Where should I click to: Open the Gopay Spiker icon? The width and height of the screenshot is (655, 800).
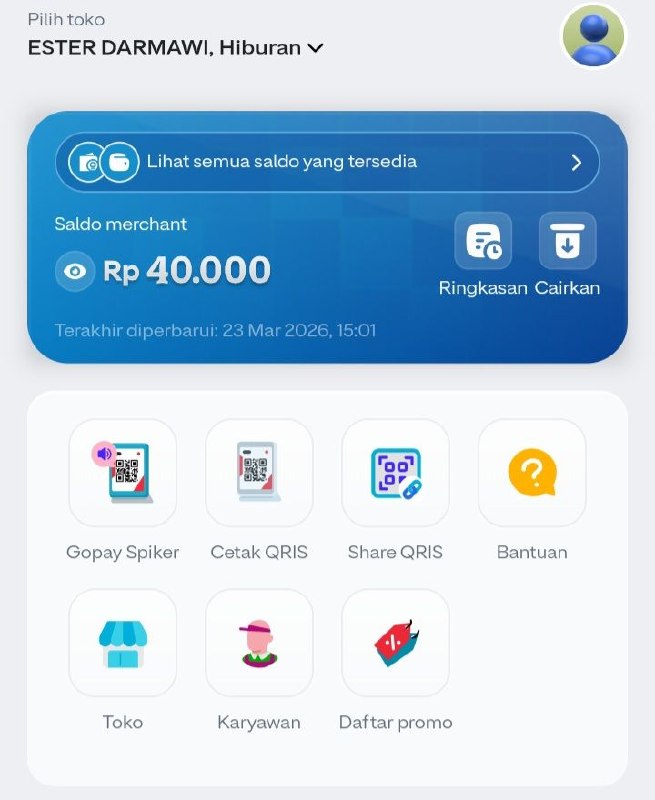point(122,472)
